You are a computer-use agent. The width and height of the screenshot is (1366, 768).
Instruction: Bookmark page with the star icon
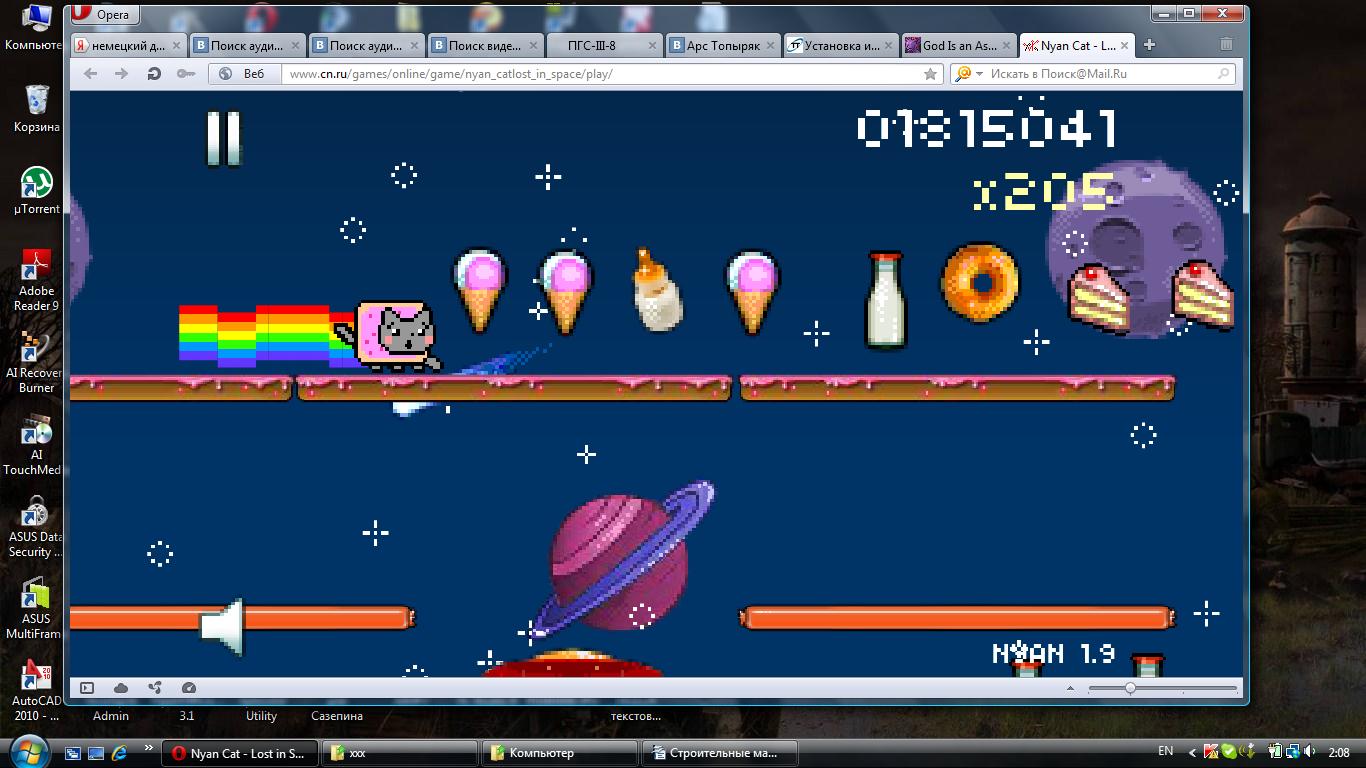click(x=930, y=74)
